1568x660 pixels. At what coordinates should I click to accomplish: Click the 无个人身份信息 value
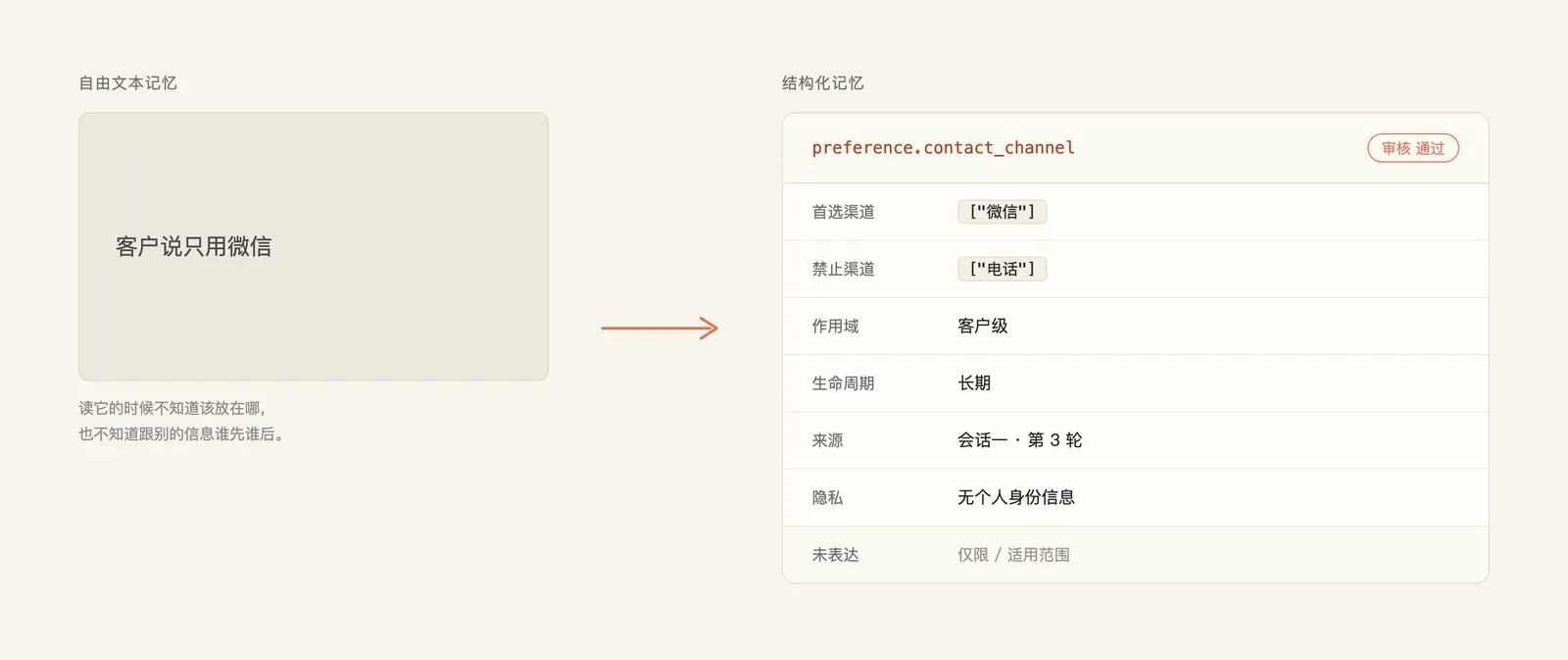point(1016,497)
